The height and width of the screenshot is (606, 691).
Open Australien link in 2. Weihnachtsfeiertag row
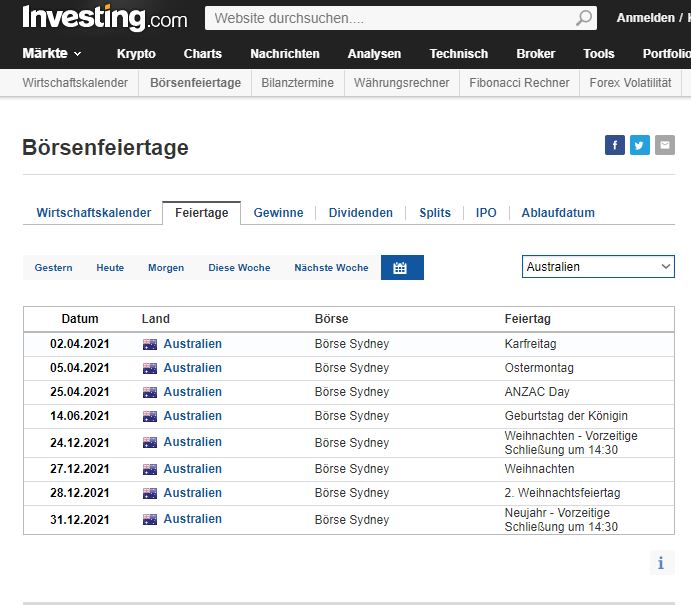[x=193, y=492]
